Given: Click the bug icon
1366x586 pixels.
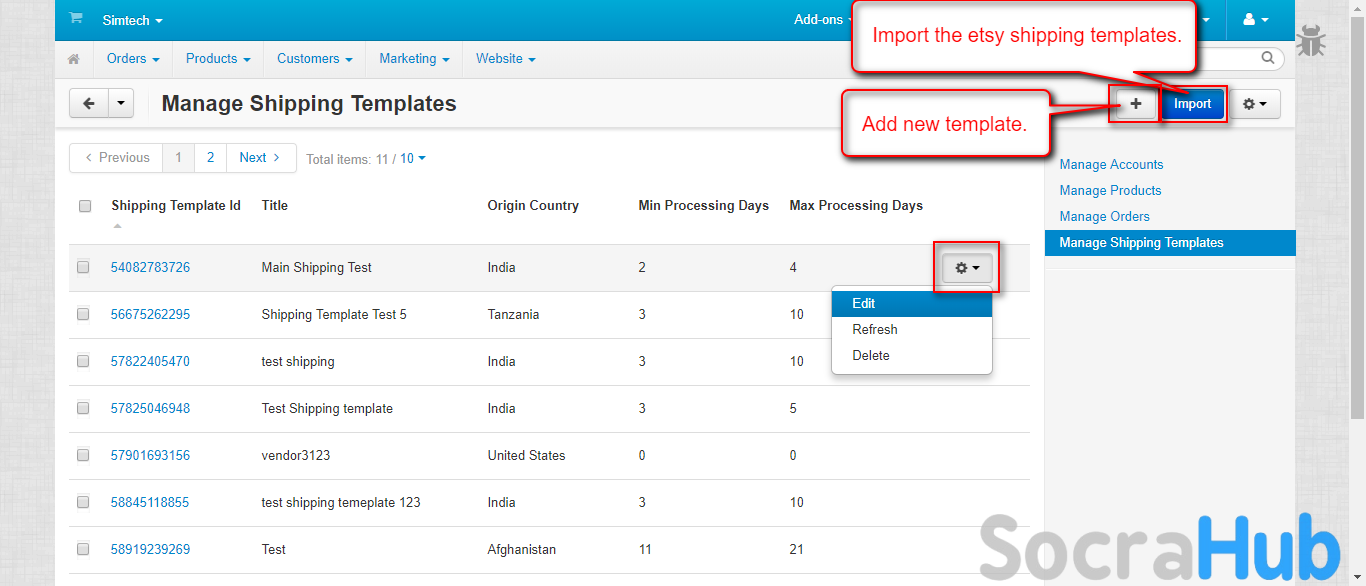Looking at the screenshot, I should tap(1311, 42).
